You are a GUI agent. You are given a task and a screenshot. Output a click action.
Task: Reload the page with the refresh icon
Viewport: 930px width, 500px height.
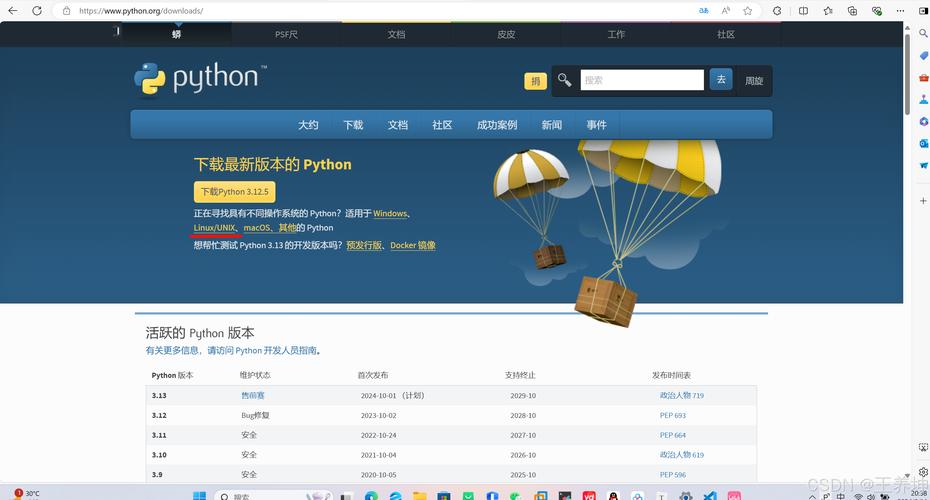coord(37,11)
